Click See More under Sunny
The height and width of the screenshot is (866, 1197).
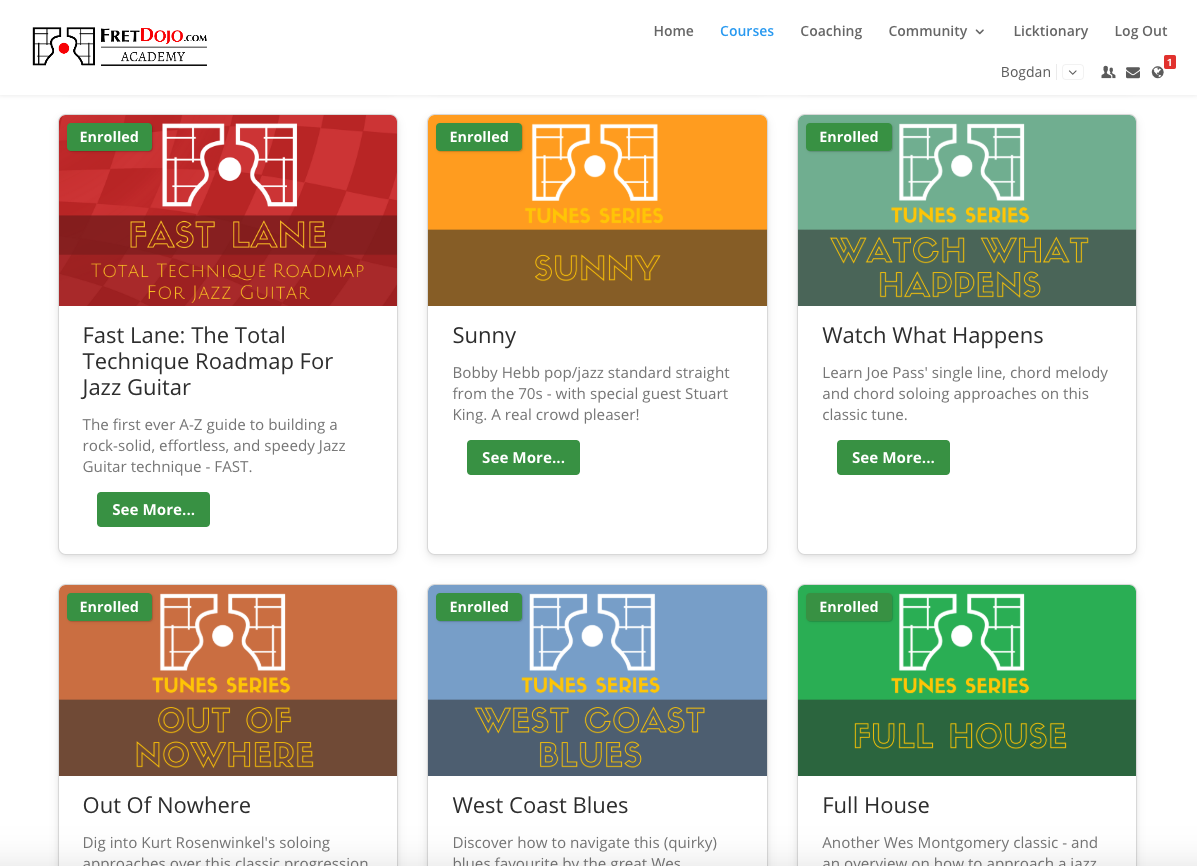point(524,457)
